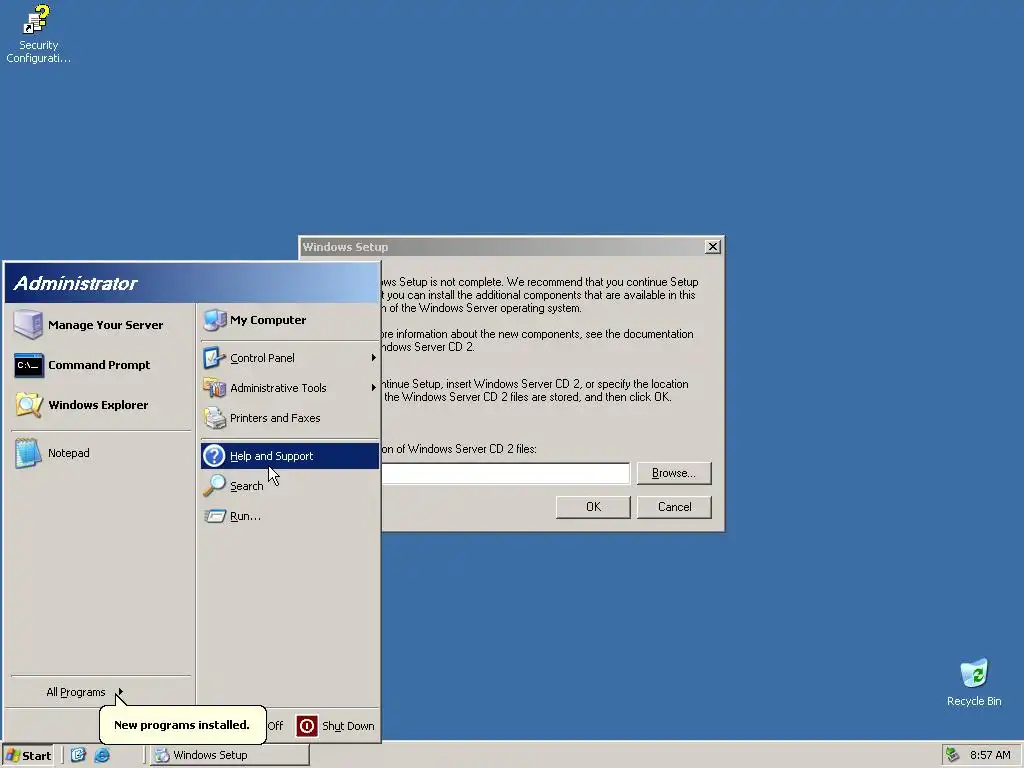This screenshot has width=1024, height=768.
Task: Click the Help and Support question icon
Action: 214,456
